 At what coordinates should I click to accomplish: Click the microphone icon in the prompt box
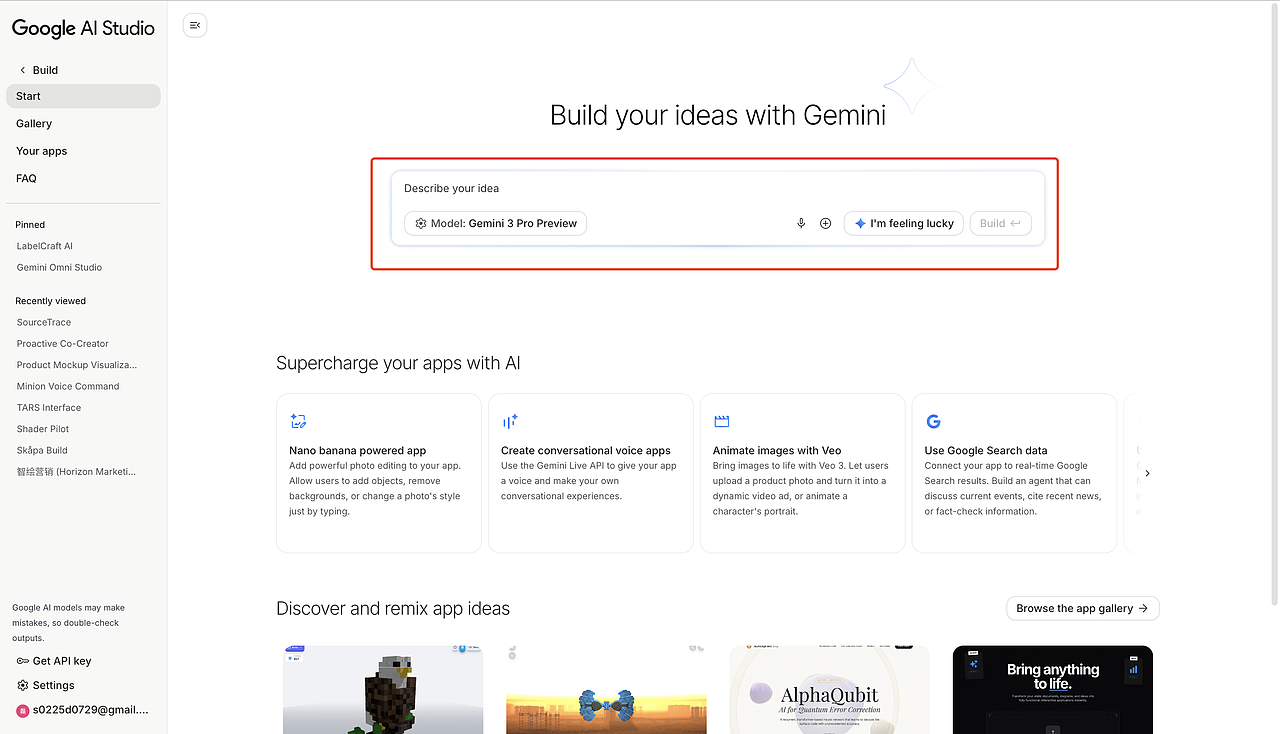point(801,223)
